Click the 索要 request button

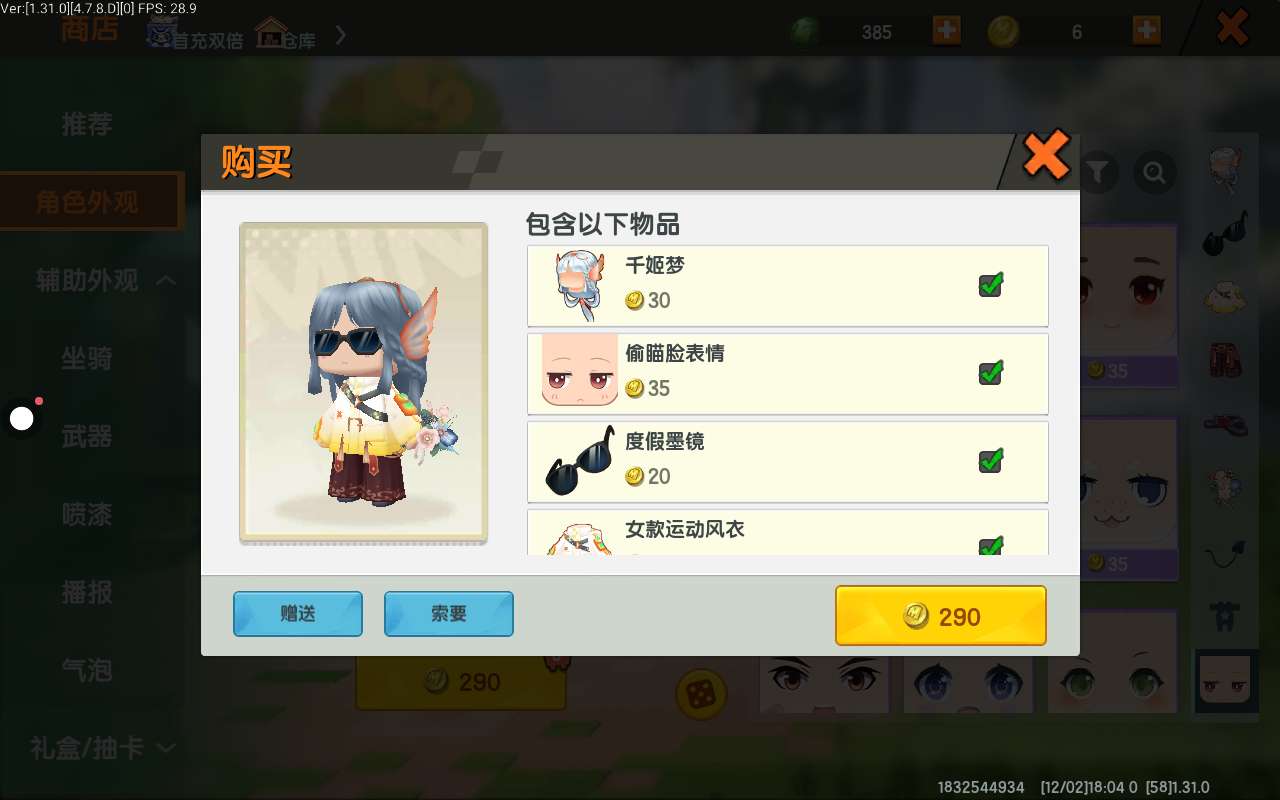(x=449, y=614)
